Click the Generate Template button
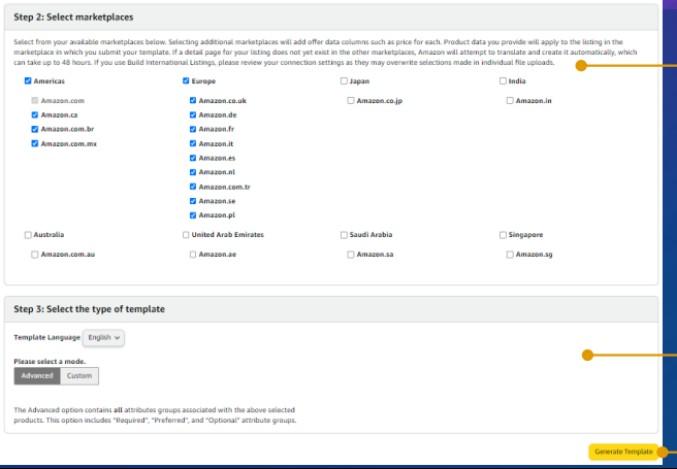 point(623,452)
